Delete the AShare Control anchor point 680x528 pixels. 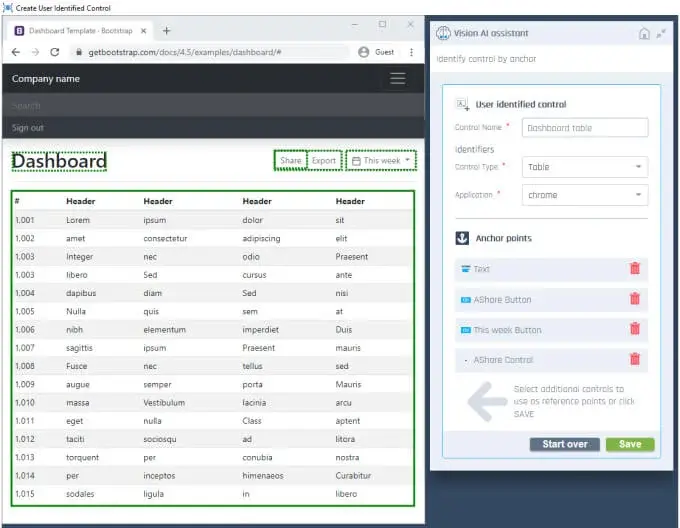pyautogui.click(x=634, y=359)
